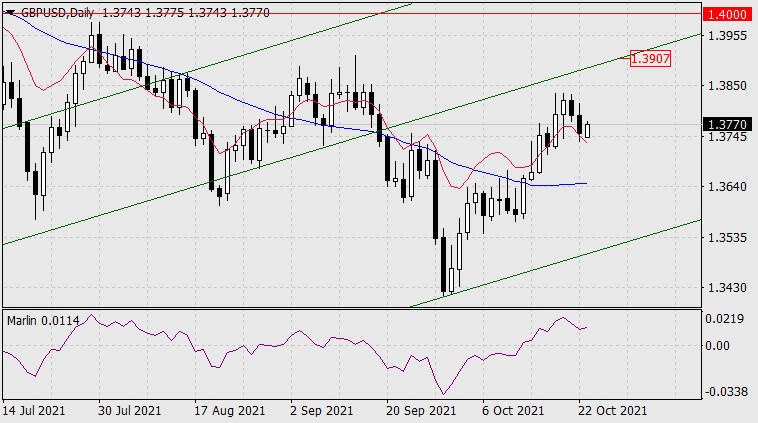The height and width of the screenshot is (423, 758).
Task: Click the 1.3535 price scale value
Action: [x=727, y=237]
